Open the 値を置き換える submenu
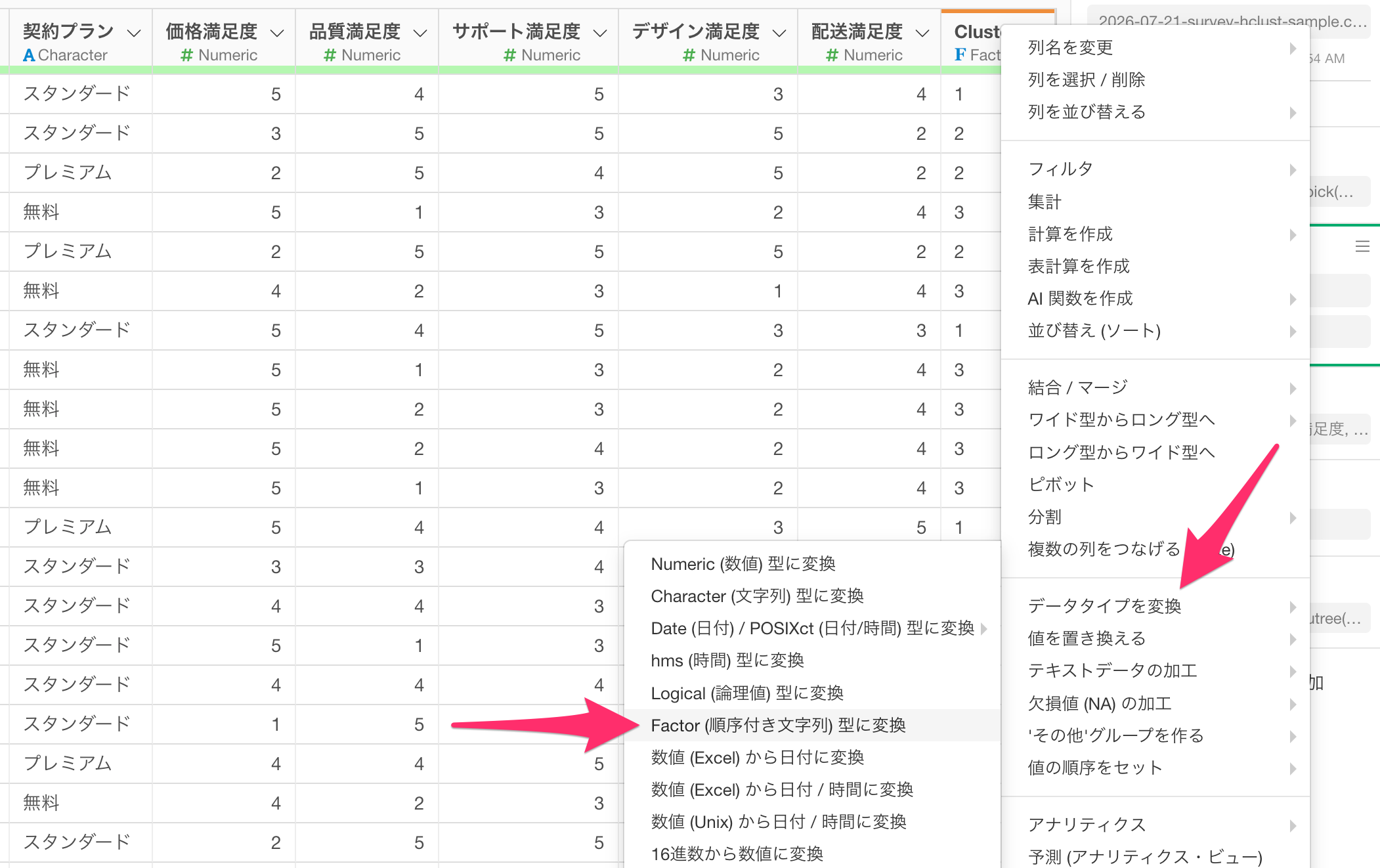 point(1155,638)
